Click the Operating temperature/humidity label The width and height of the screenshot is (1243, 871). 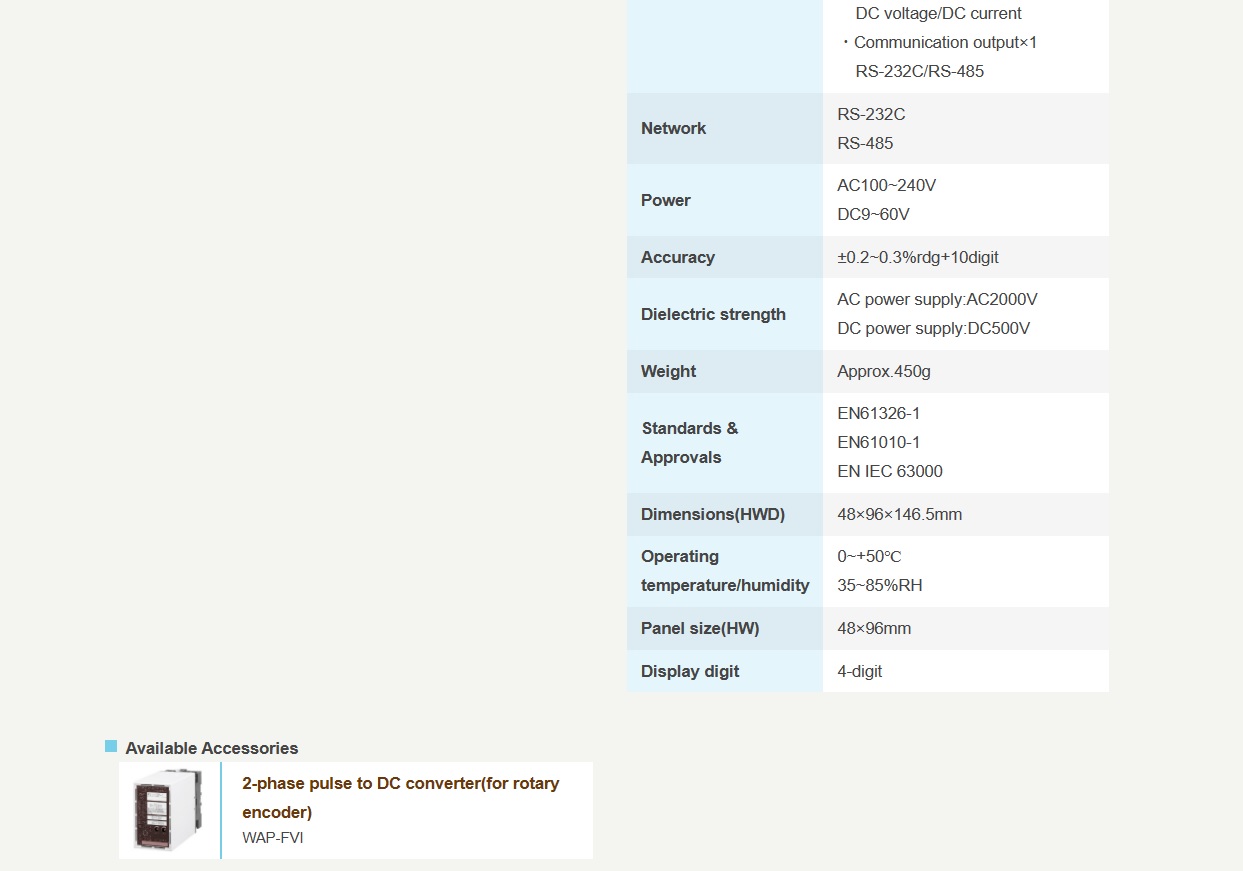[724, 571]
